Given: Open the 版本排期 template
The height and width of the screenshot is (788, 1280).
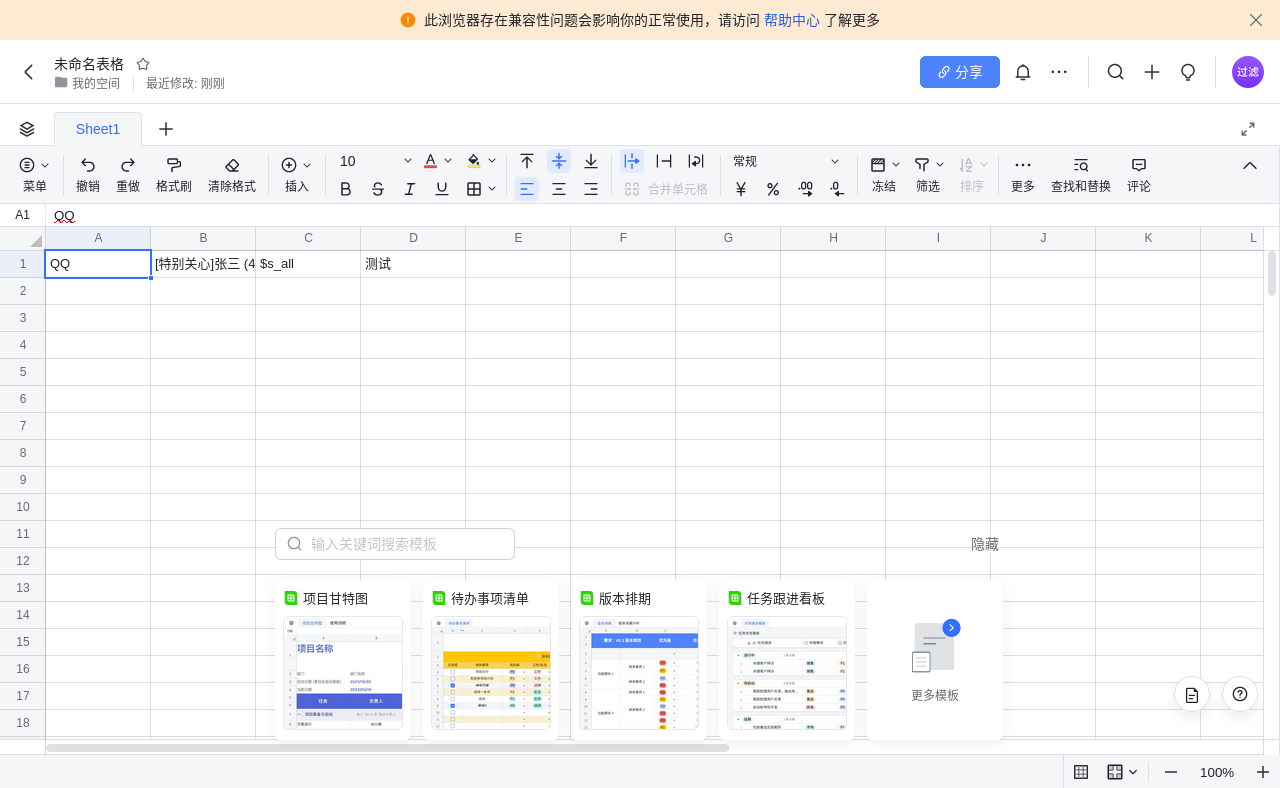Looking at the screenshot, I should pos(639,660).
